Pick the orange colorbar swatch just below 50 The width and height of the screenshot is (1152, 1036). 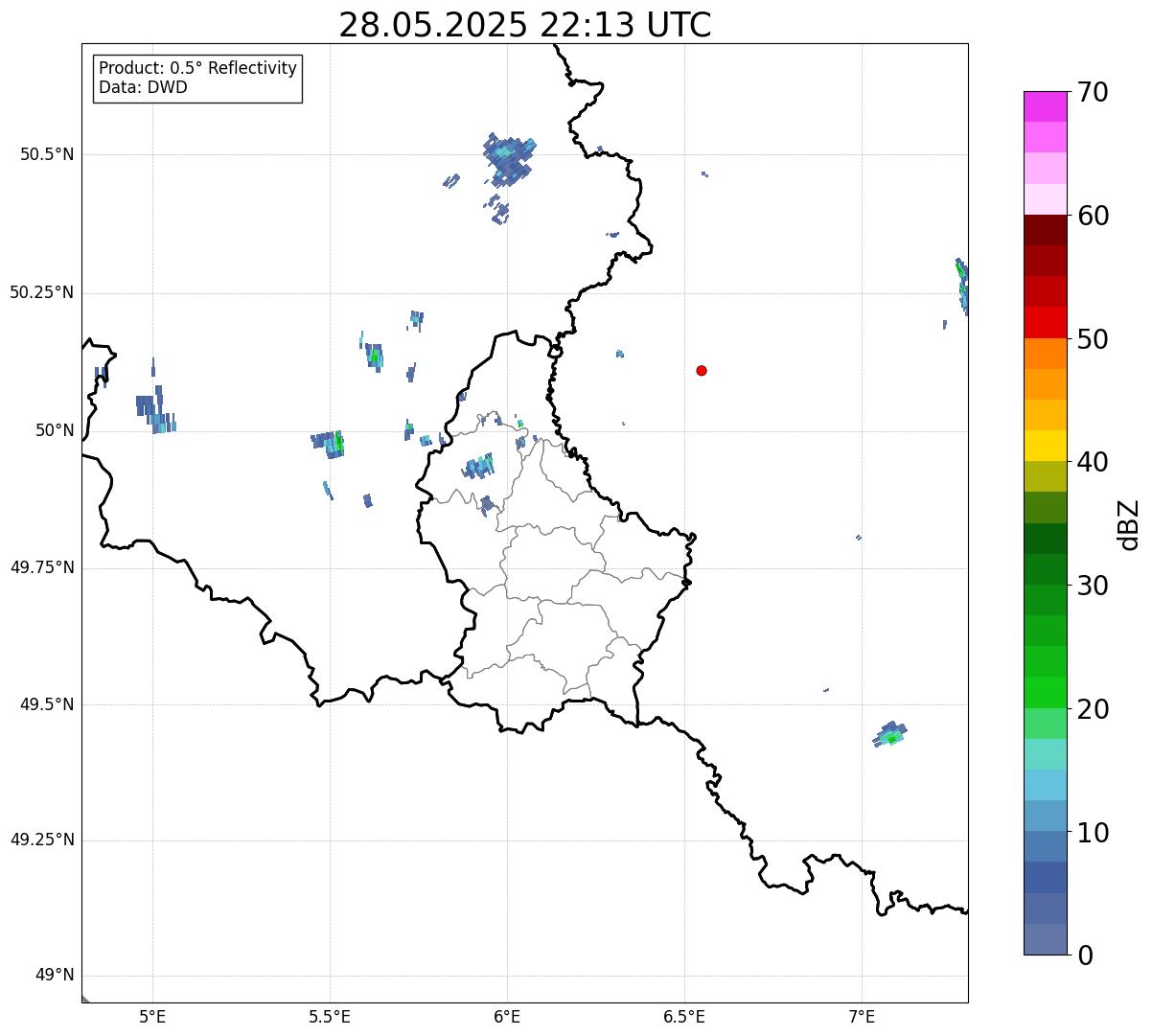[x=1045, y=354]
